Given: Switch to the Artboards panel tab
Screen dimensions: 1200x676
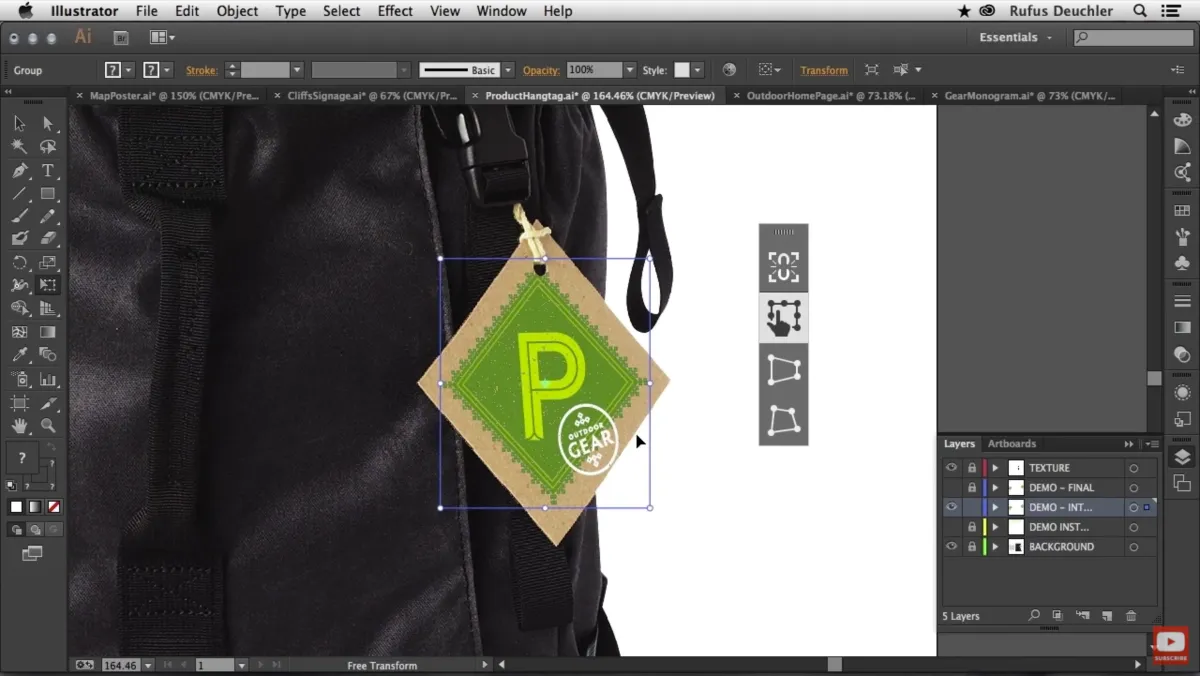Looking at the screenshot, I should point(1011,444).
